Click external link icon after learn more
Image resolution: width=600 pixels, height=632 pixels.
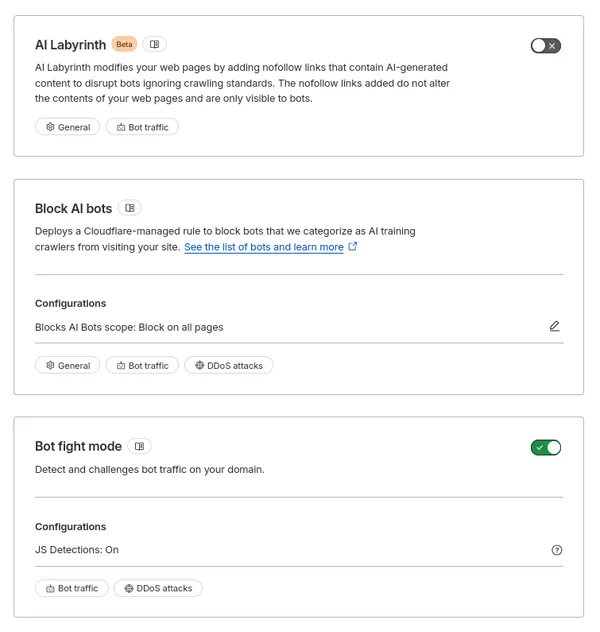(353, 246)
